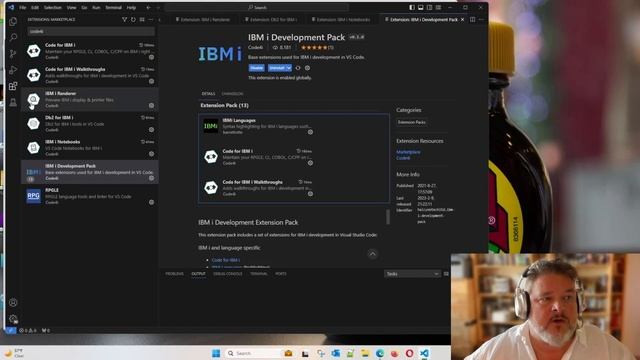Open the Code for IBM i bullet link

226,260
